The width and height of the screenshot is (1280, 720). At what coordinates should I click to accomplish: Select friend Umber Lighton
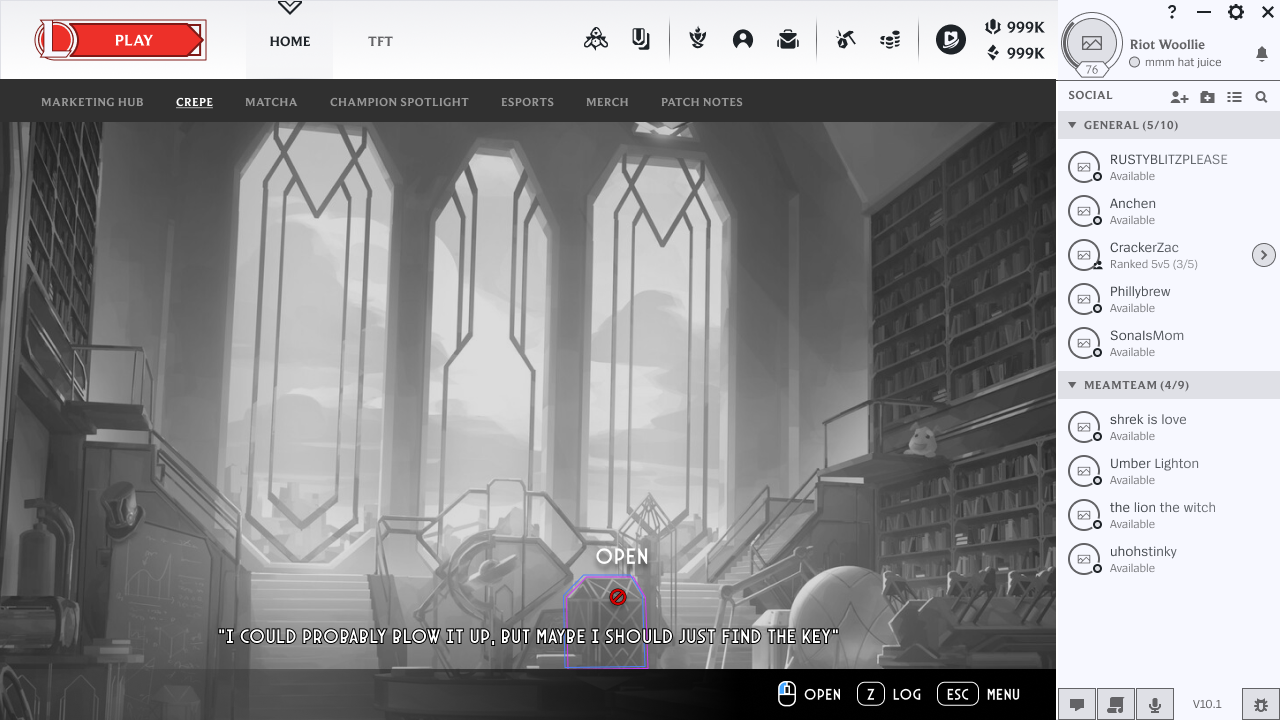1168,471
